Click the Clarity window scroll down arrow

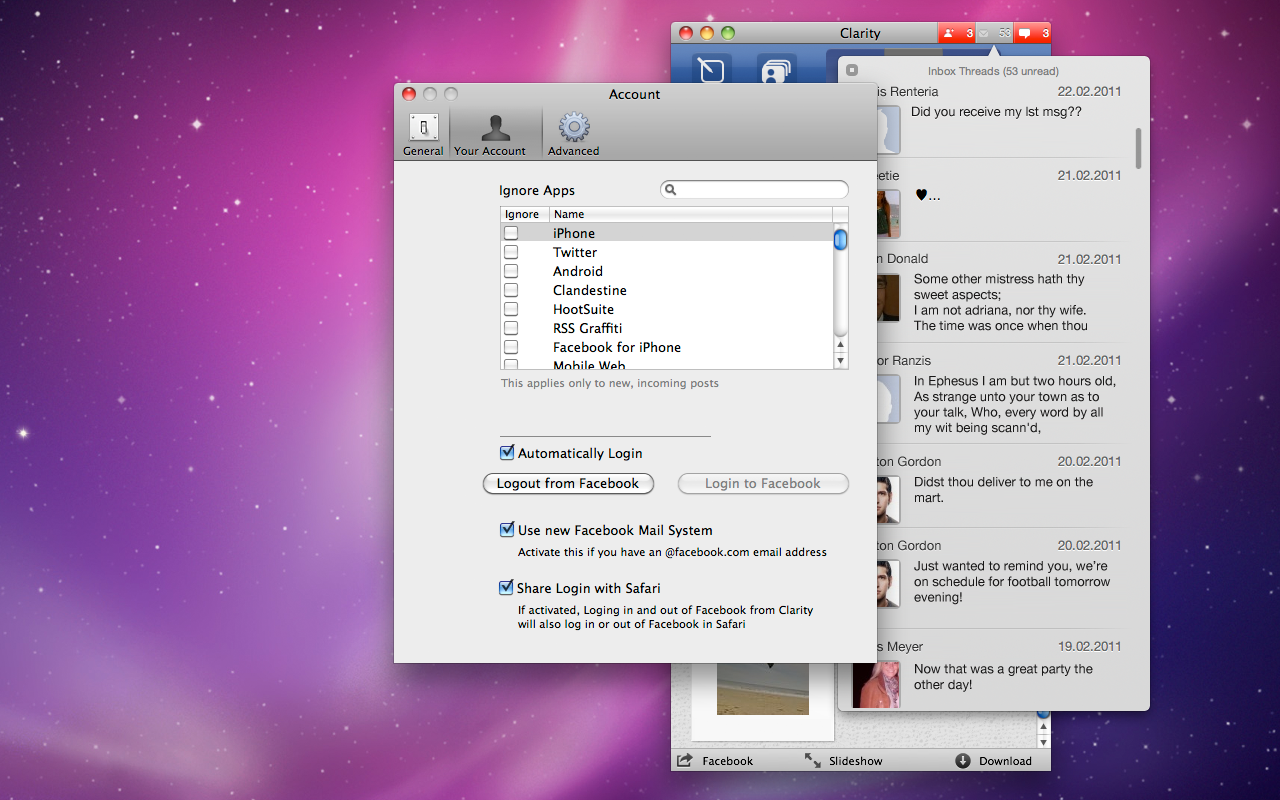point(1044,743)
